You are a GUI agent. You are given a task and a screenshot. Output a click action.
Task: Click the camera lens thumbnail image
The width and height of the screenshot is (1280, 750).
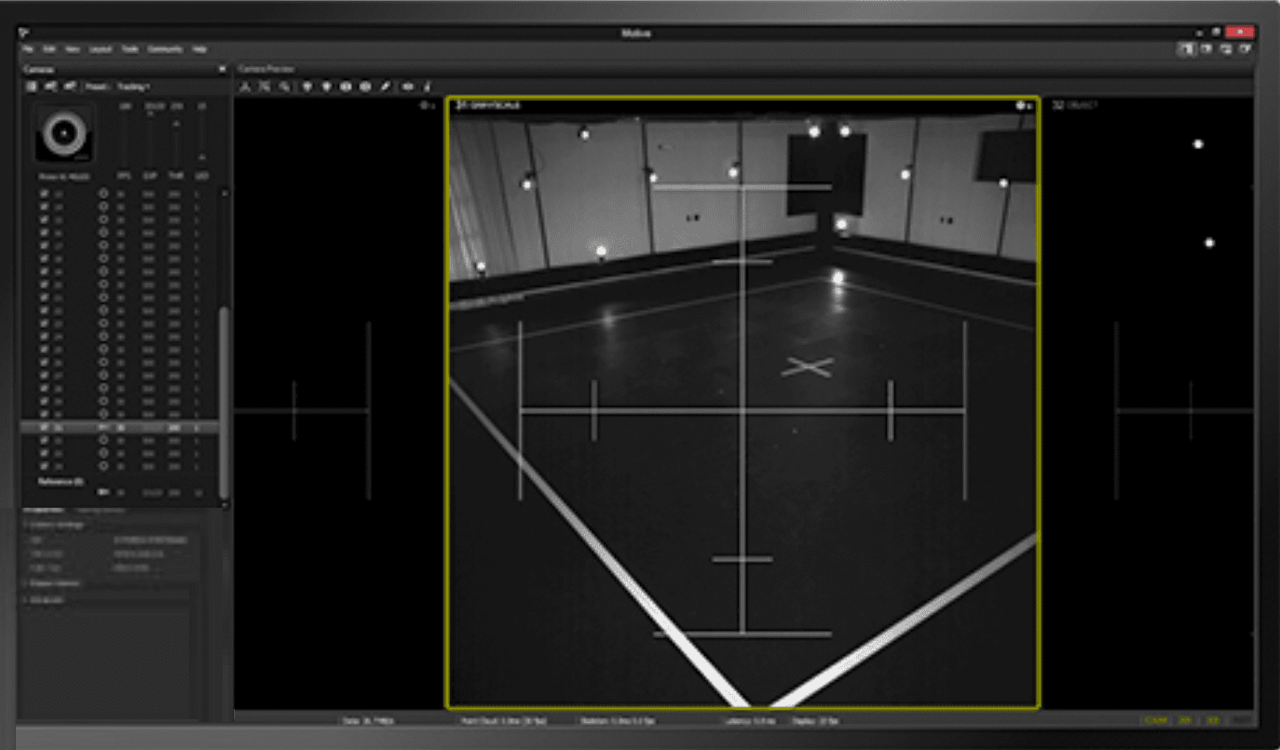[x=65, y=134]
